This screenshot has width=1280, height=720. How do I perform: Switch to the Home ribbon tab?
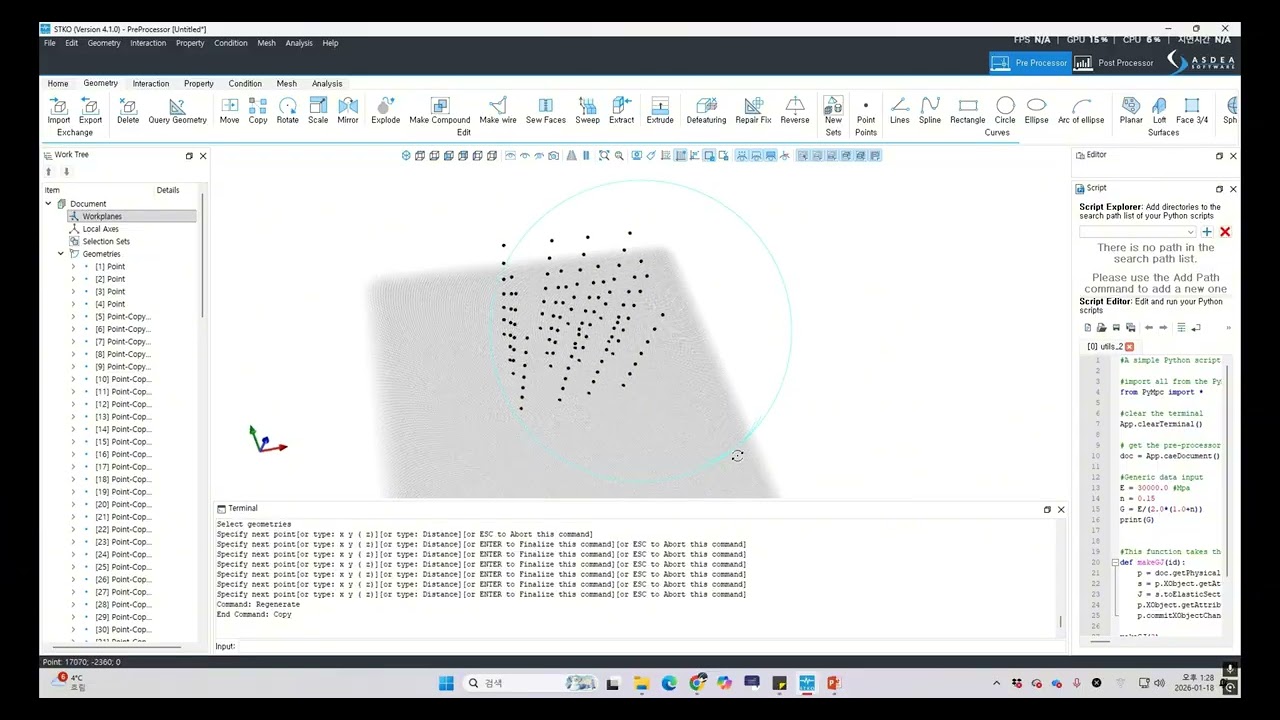pyautogui.click(x=58, y=84)
